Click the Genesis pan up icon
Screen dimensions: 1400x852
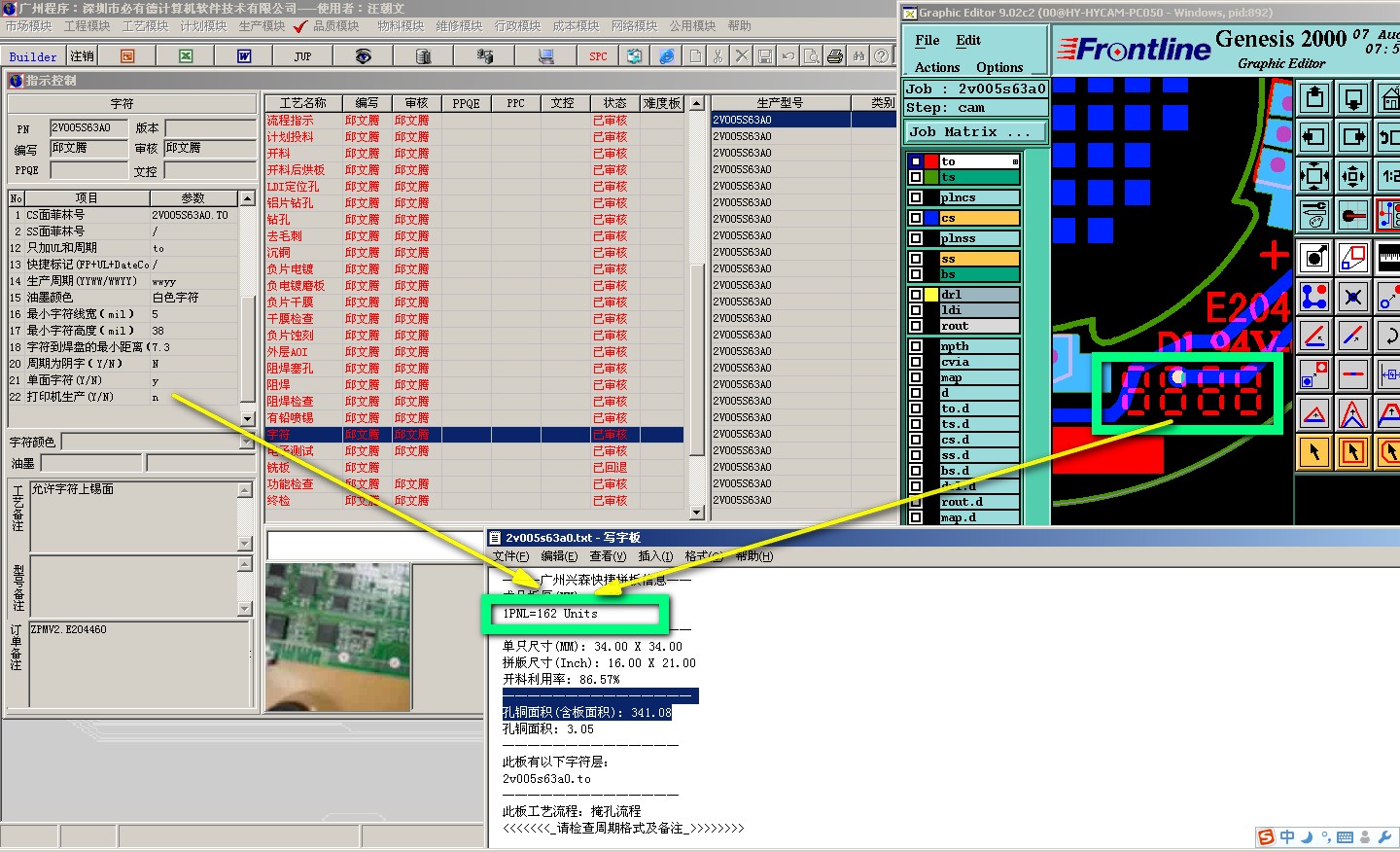pos(1315,98)
